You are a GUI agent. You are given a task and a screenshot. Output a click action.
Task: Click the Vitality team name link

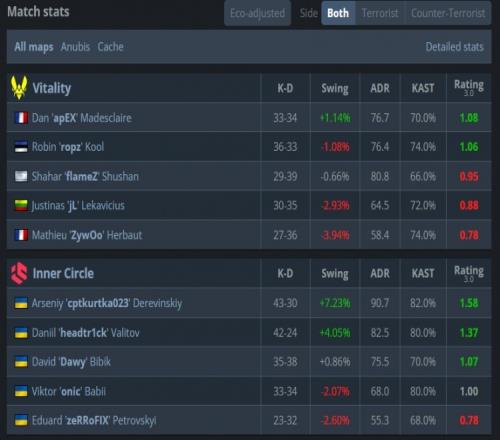52,88
